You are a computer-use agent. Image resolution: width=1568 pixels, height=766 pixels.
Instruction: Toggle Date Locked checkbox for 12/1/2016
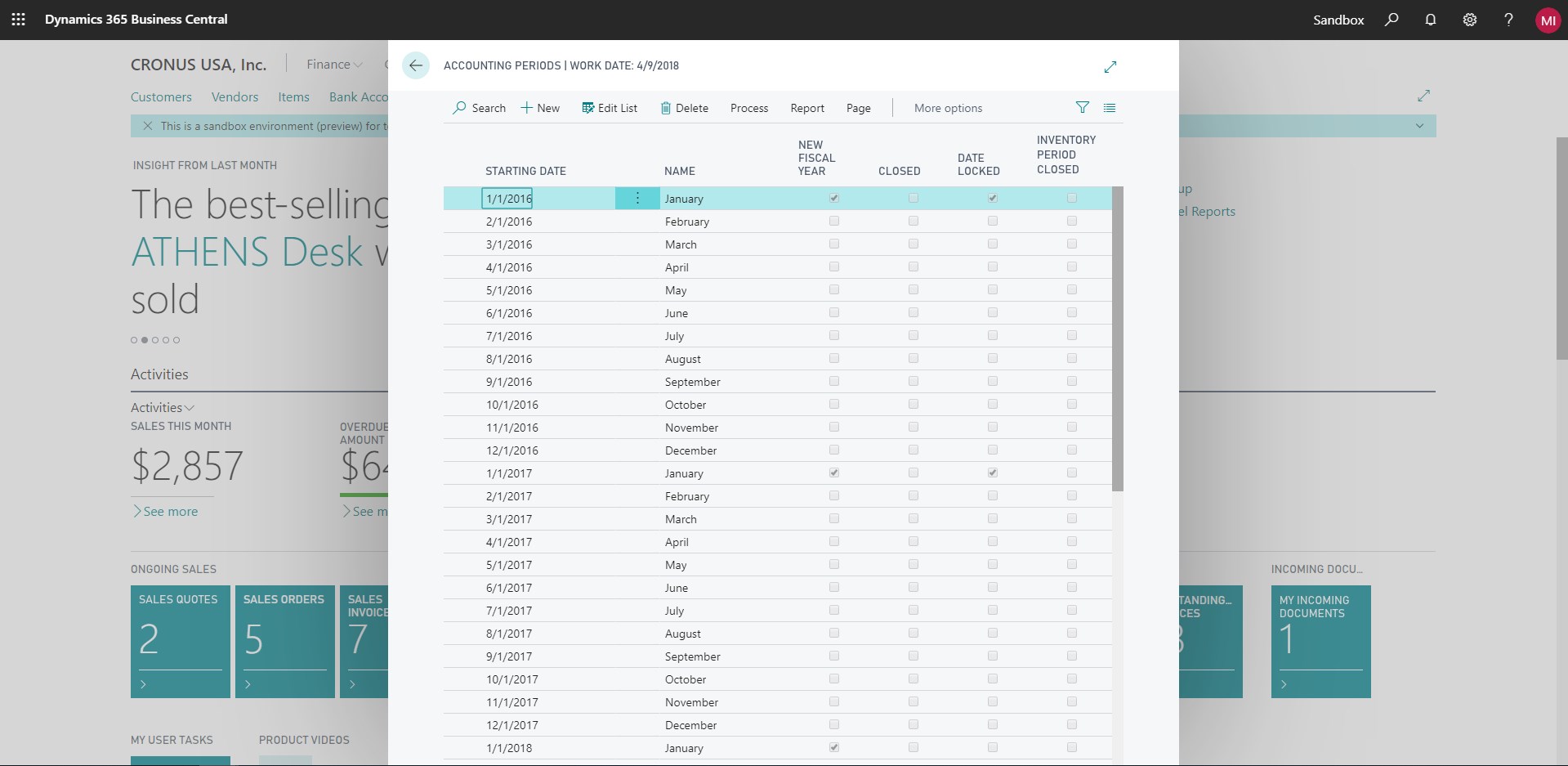coord(993,450)
